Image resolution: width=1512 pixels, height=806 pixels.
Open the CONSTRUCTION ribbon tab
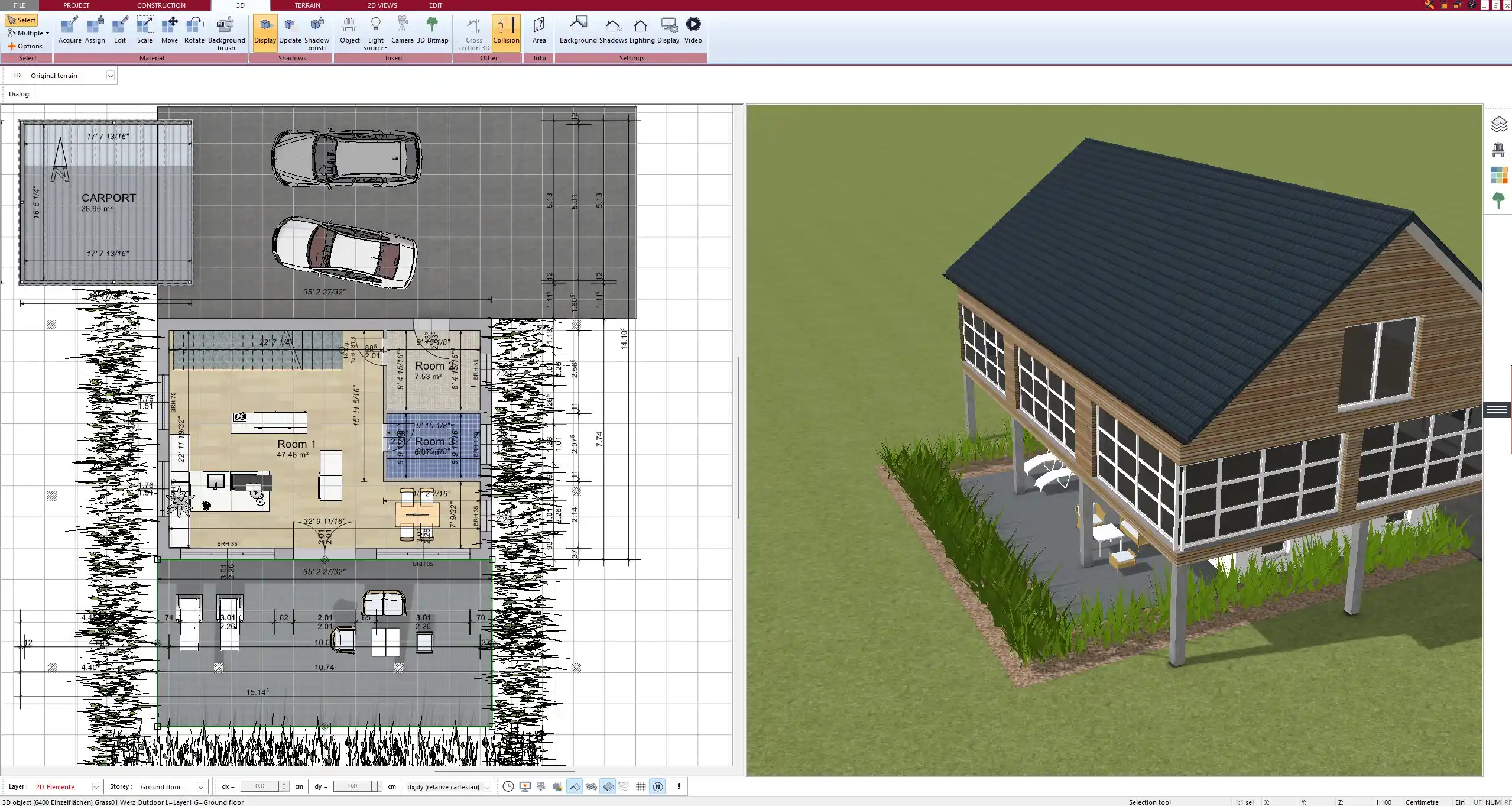tap(161, 5)
